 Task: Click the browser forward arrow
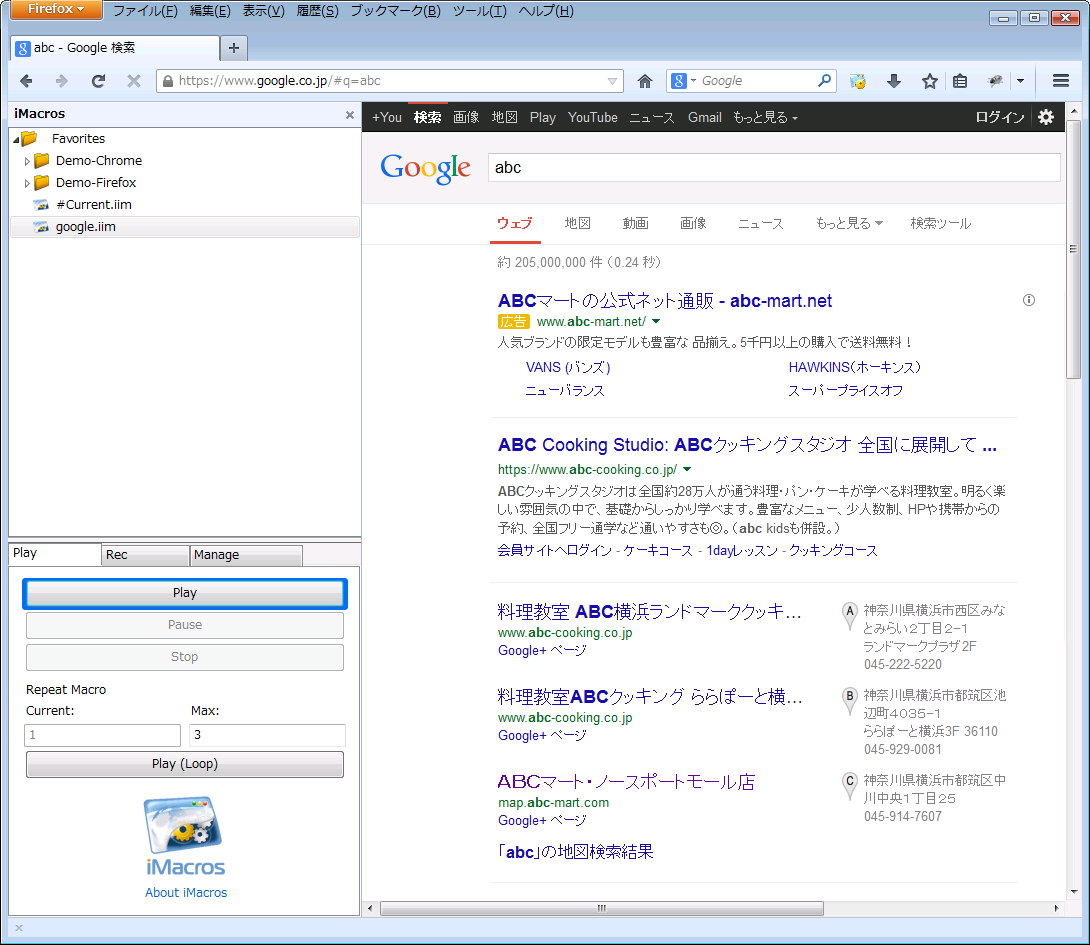point(62,81)
